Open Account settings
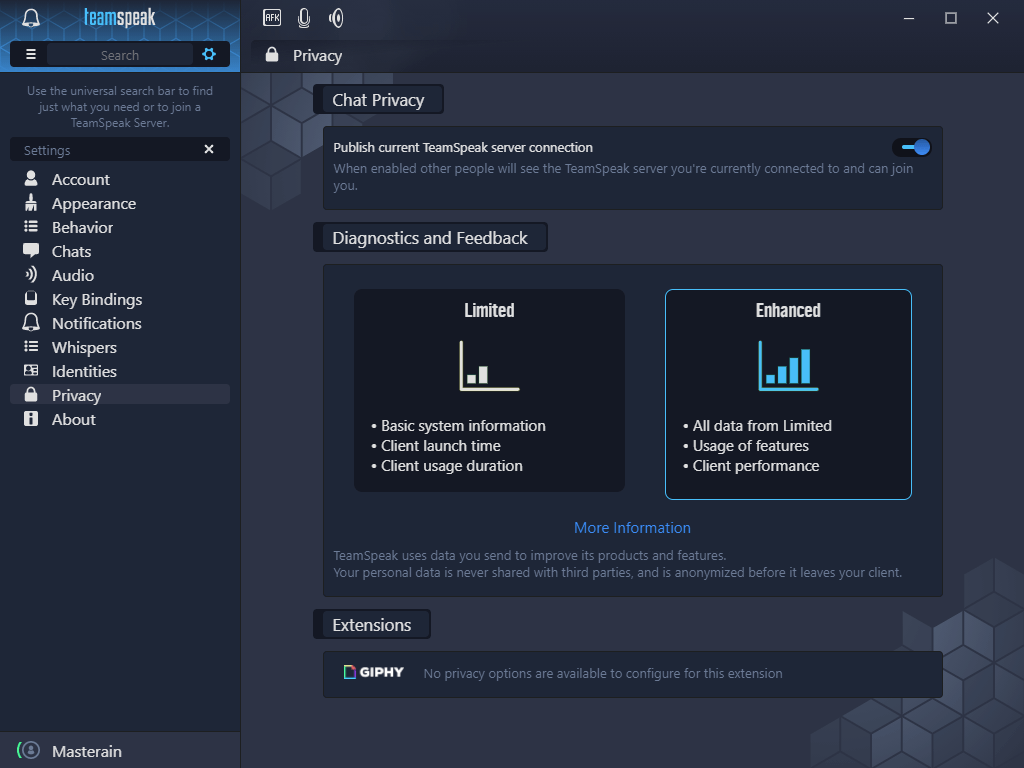Screen dimensions: 1024x768 point(80,179)
